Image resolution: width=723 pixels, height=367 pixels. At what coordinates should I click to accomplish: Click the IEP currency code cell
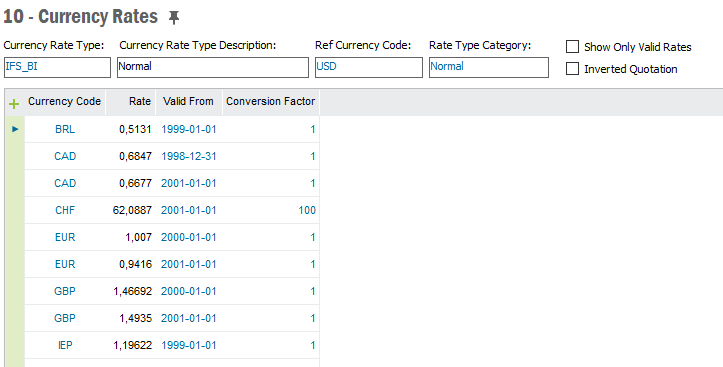pyautogui.click(x=65, y=345)
